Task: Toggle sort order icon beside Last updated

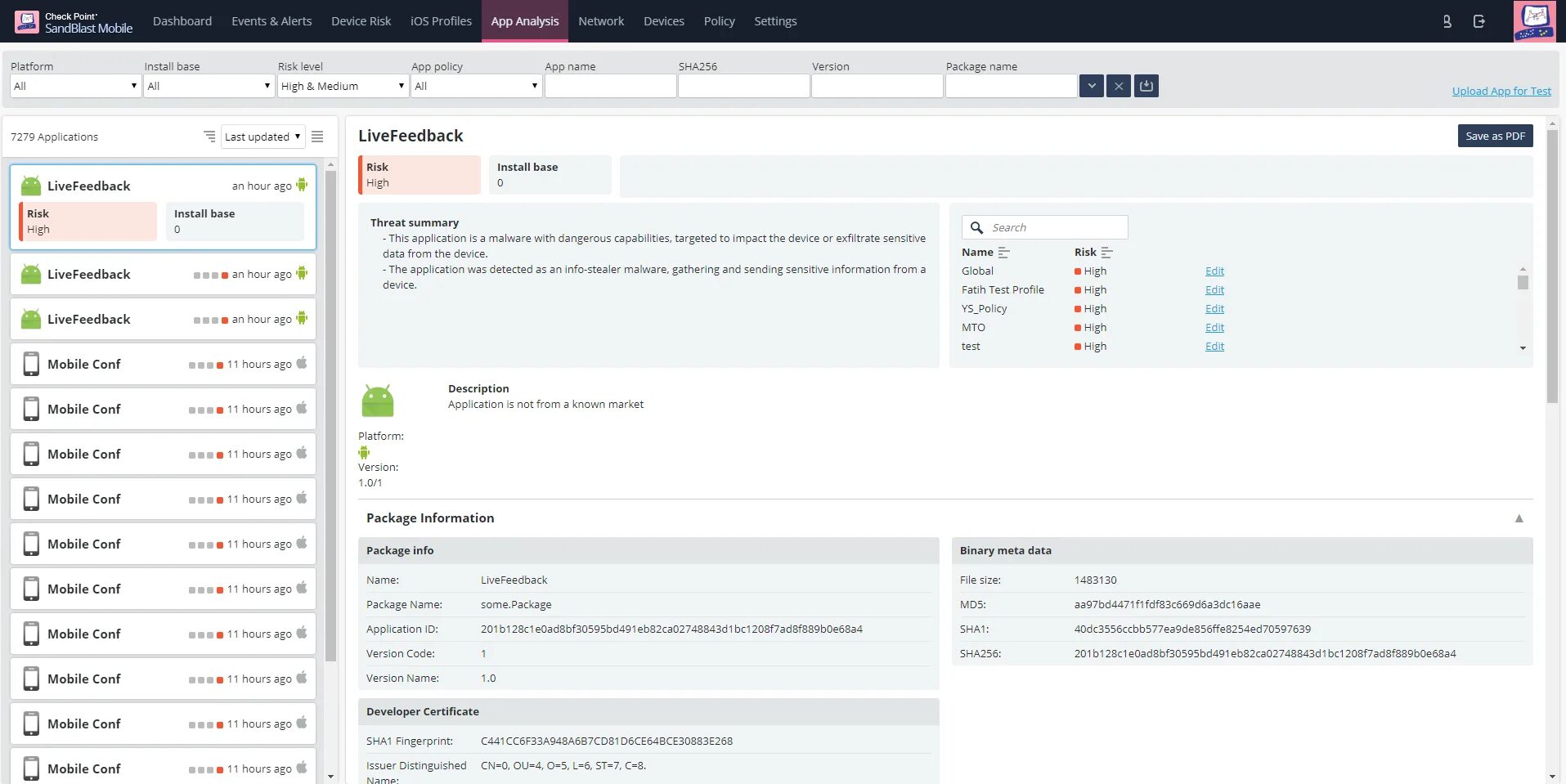Action: tap(209, 137)
